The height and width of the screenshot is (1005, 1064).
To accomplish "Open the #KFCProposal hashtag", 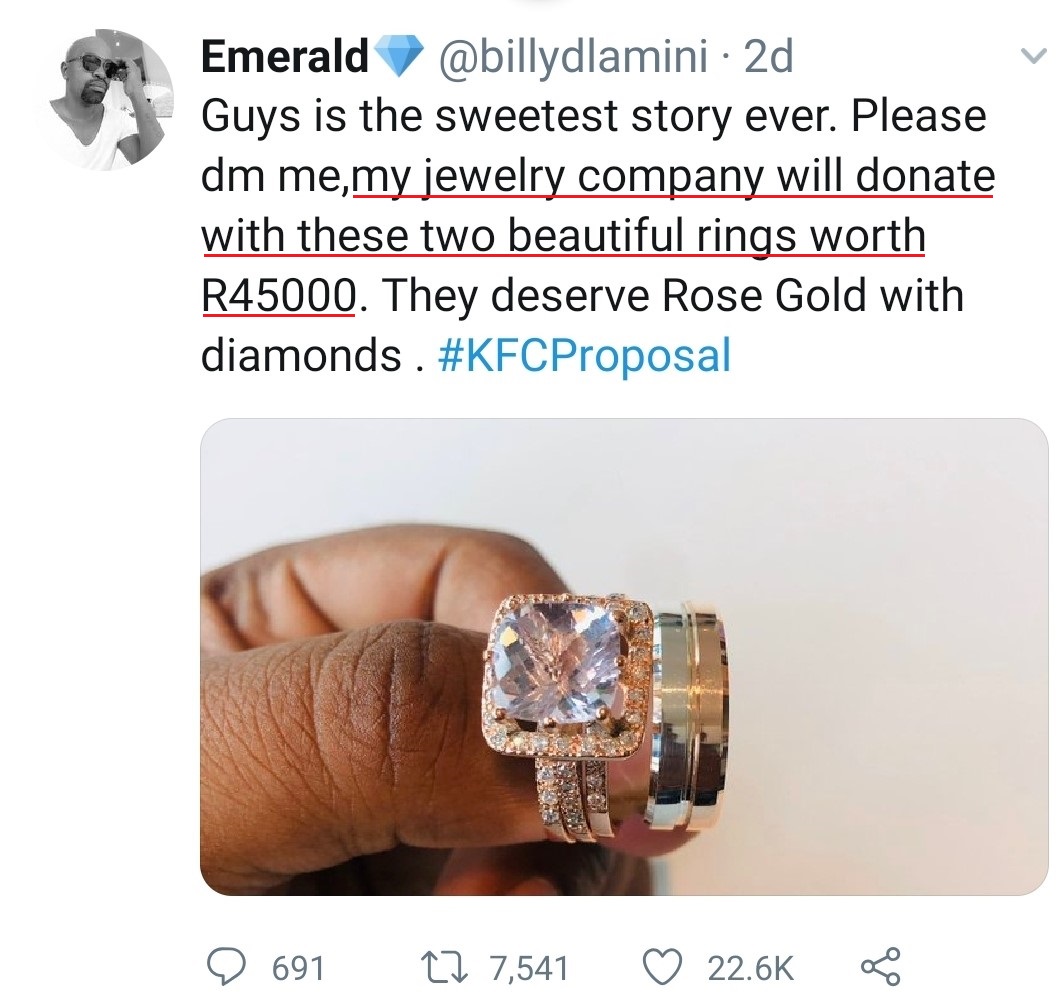I will point(585,355).
